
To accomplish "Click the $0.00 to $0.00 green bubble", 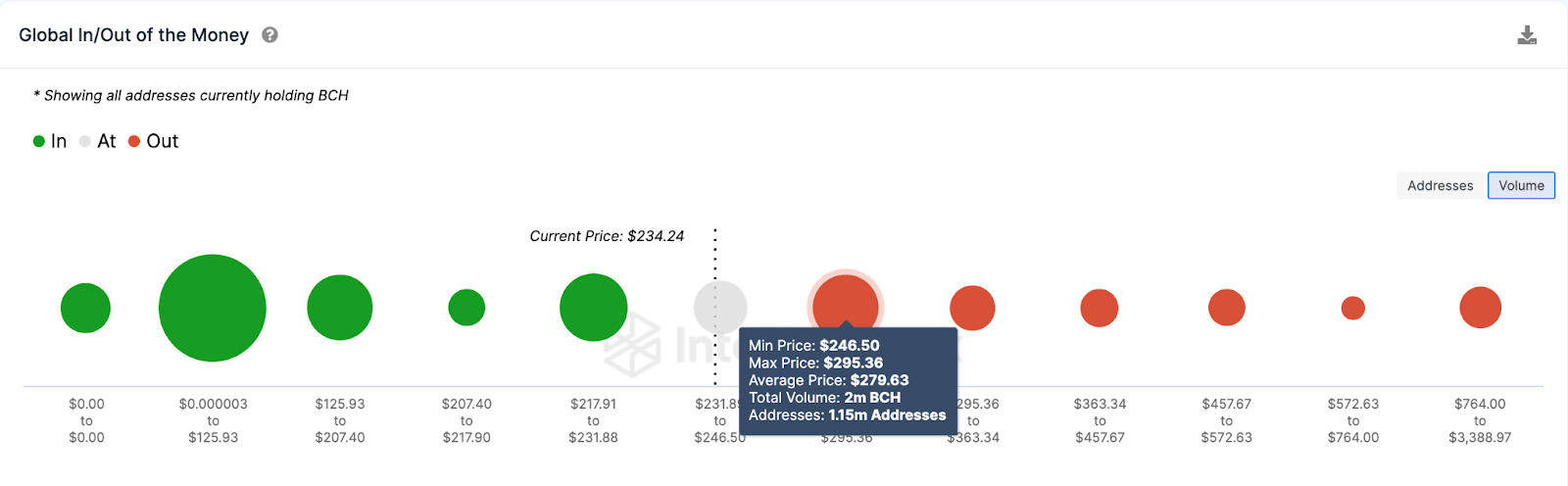I will tap(85, 308).
